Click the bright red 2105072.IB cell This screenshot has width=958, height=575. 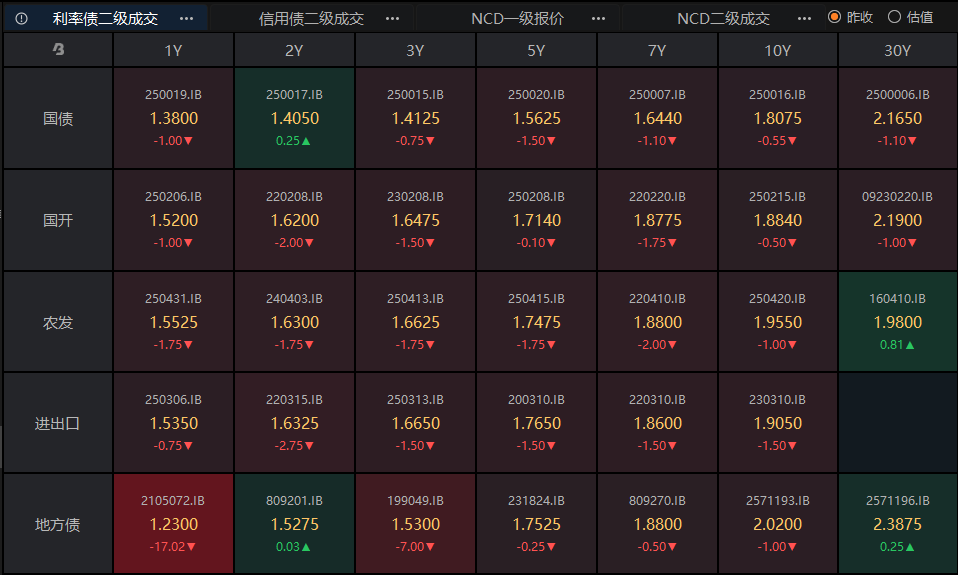pos(174,523)
